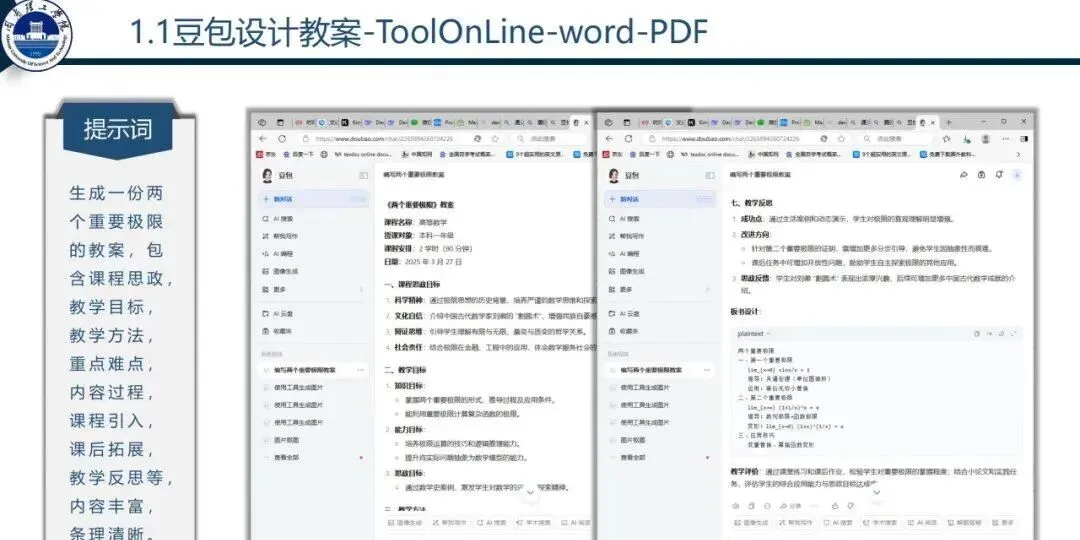Open 图像生成 in right sidebar
1080x540 pixels.
point(627,271)
